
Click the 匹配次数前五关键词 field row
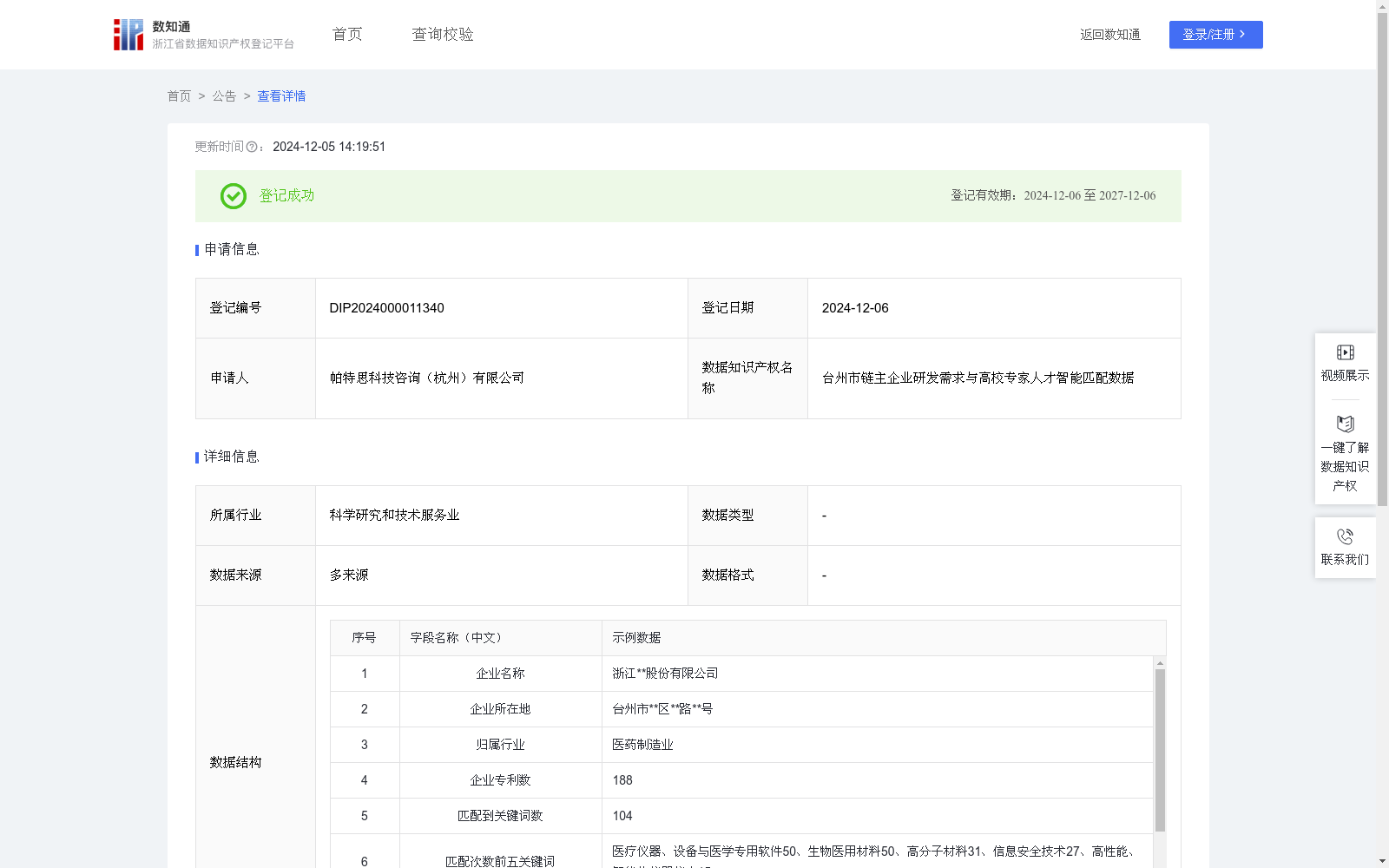point(741,852)
